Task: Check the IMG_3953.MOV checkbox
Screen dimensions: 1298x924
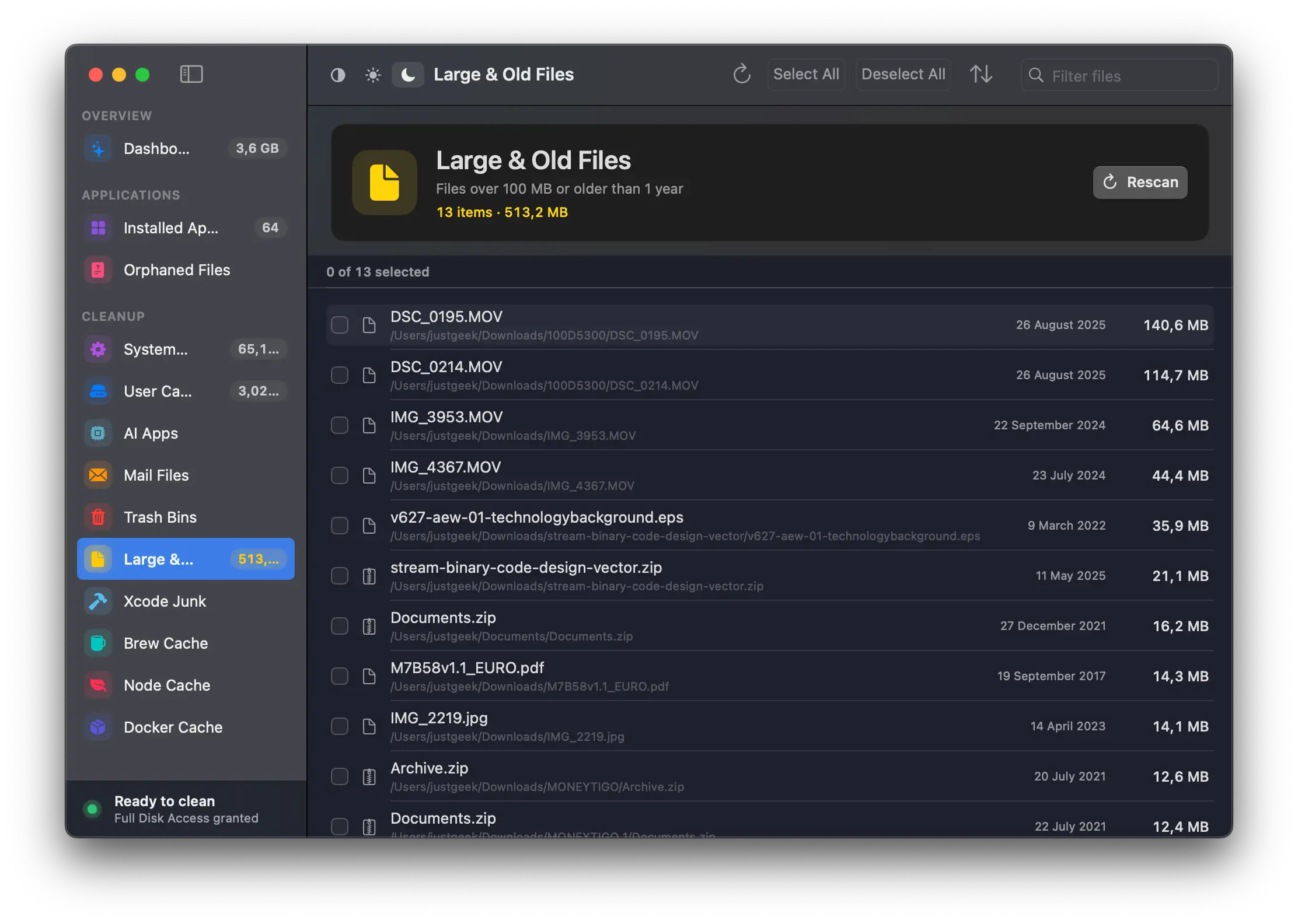Action: pyautogui.click(x=340, y=425)
